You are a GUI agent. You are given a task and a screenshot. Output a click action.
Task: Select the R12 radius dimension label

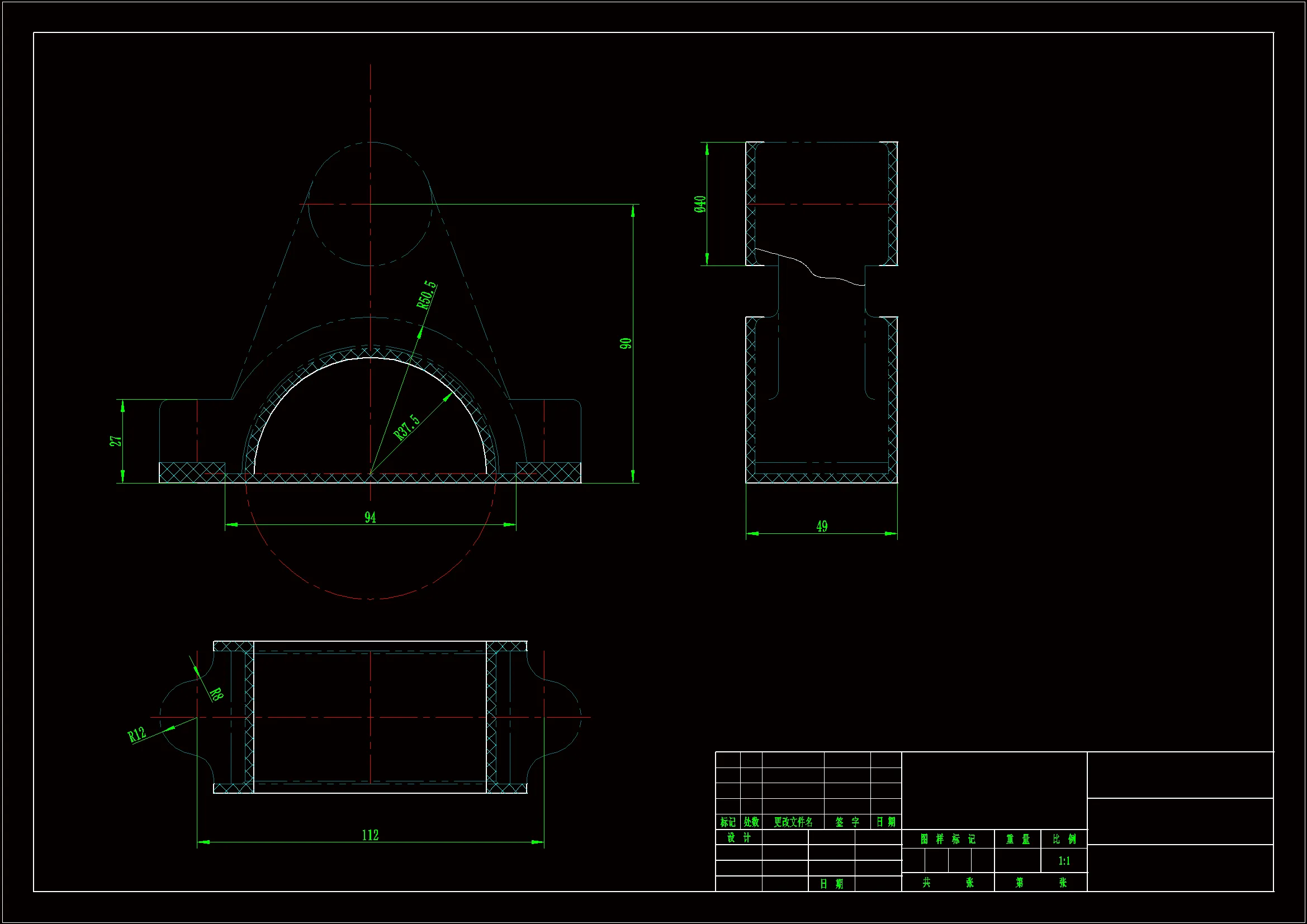point(136,735)
